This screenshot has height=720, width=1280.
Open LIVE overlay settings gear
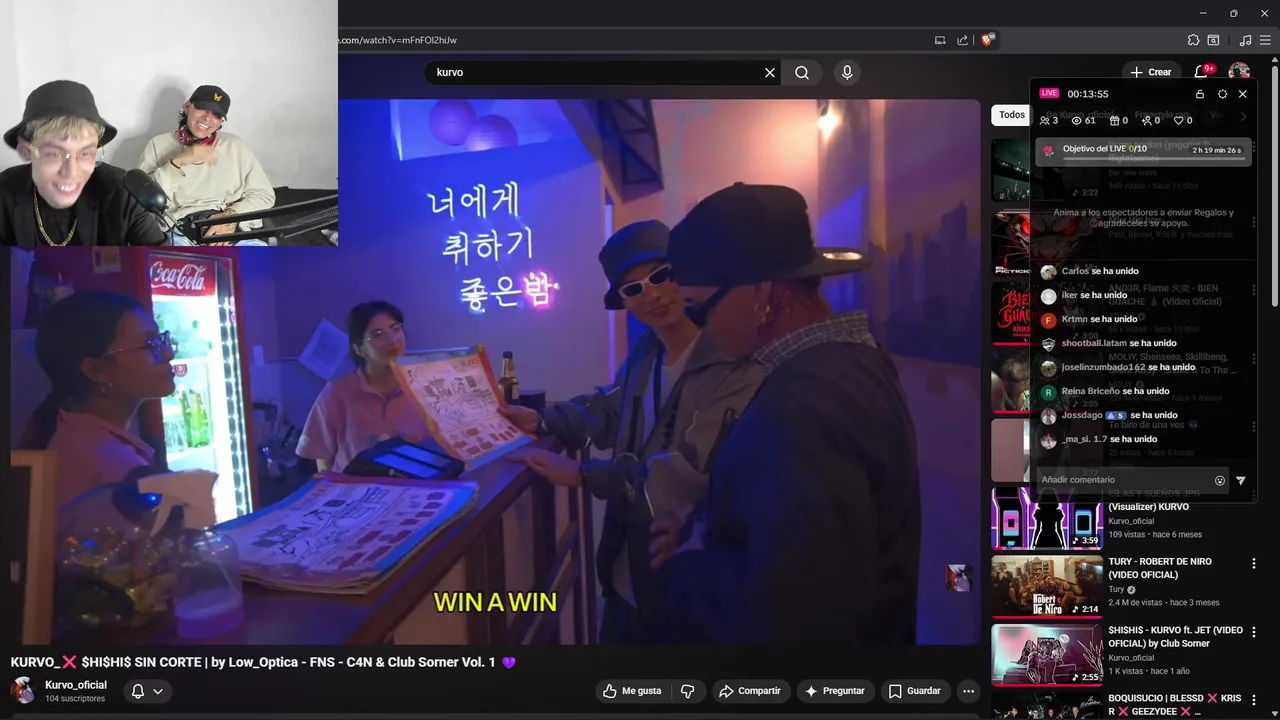(1222, 94)
